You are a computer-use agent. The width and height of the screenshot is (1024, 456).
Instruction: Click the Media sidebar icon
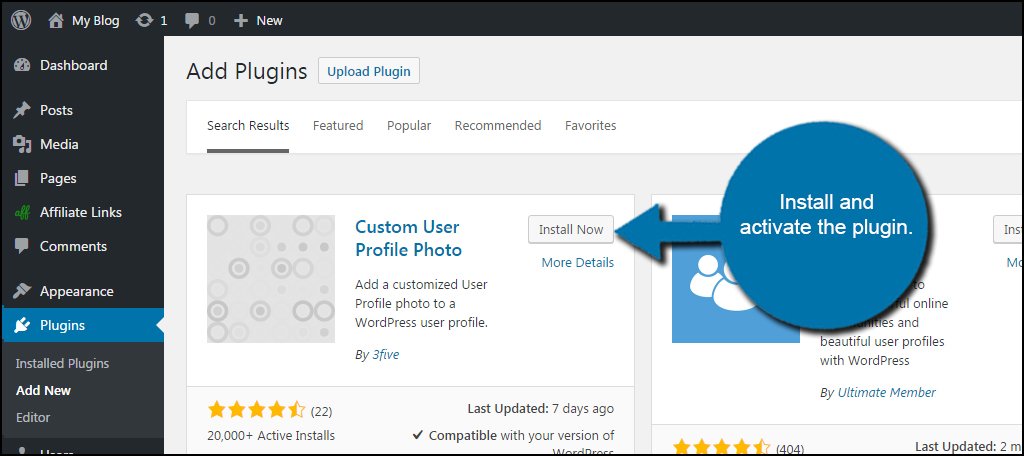click(22, 144)
